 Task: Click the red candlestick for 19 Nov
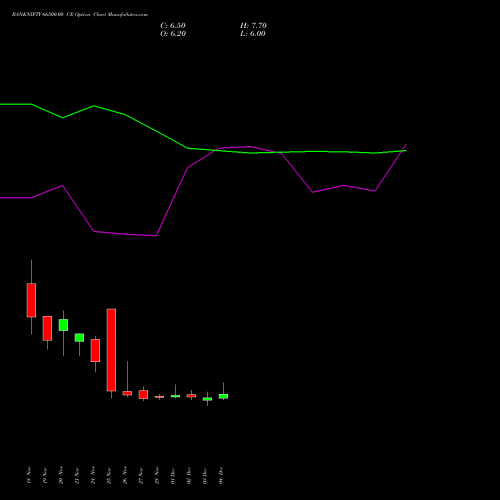click(x=47, y=328)
